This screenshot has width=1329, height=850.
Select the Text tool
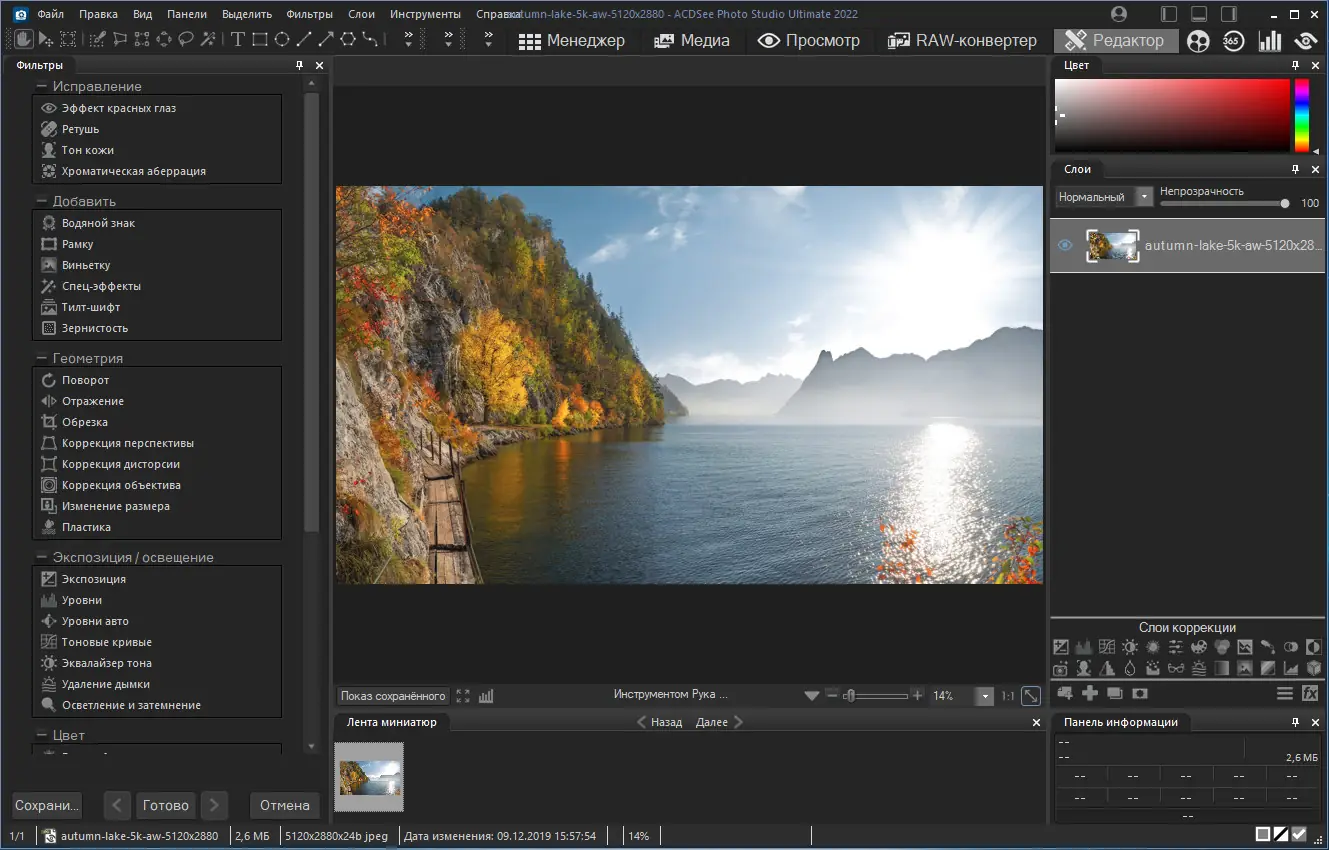coord(238,40)
